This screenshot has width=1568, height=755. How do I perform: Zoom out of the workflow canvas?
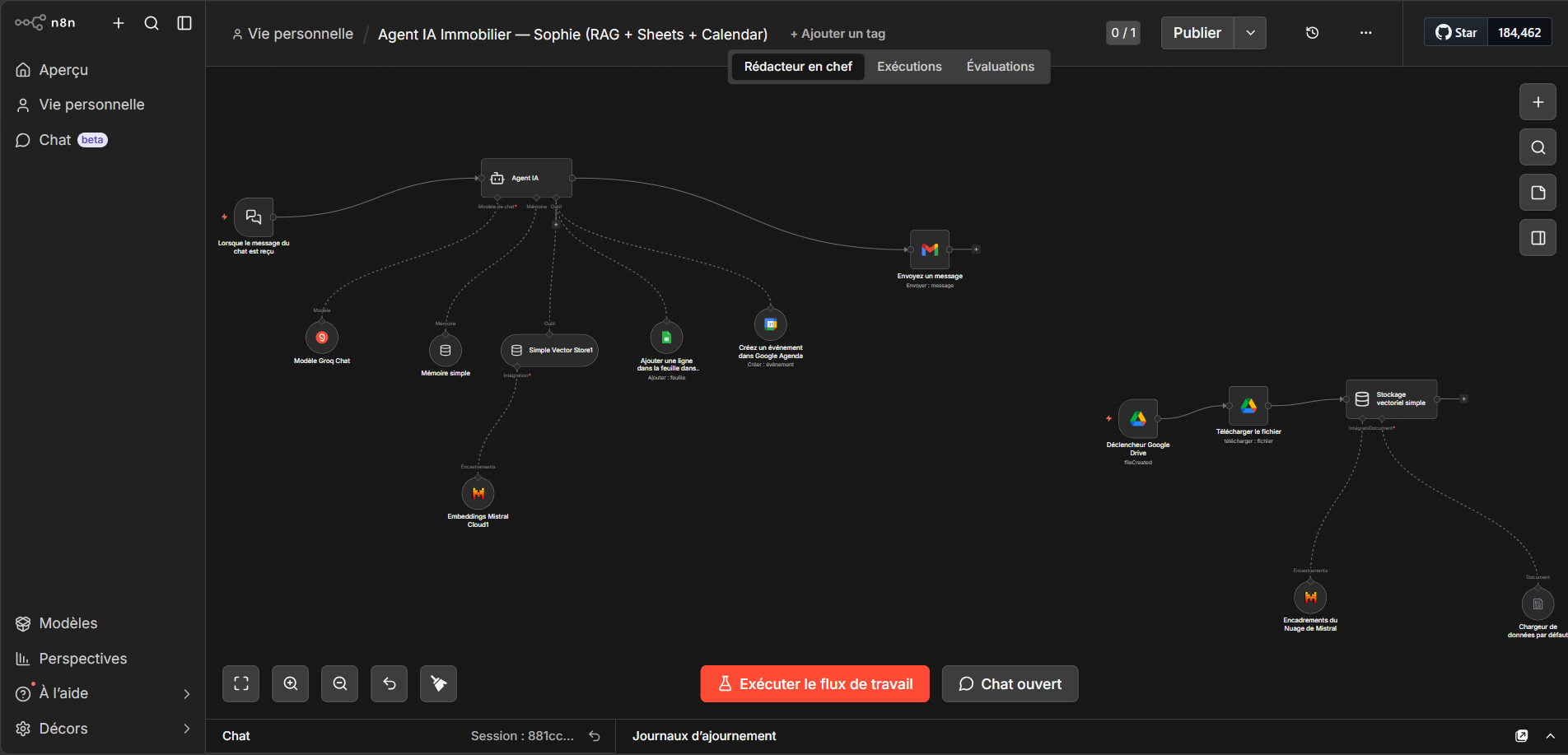tap(339, 683)
